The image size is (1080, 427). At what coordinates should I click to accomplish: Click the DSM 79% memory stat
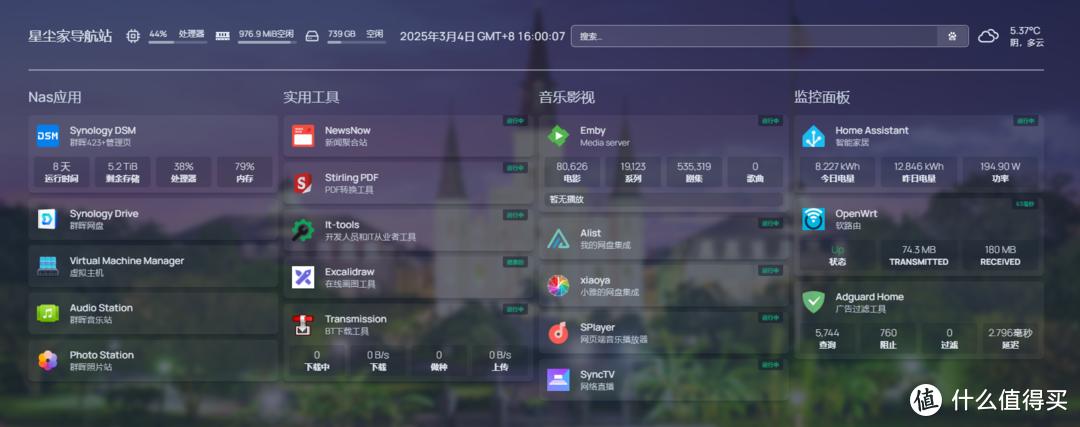[x=245, y=172]
